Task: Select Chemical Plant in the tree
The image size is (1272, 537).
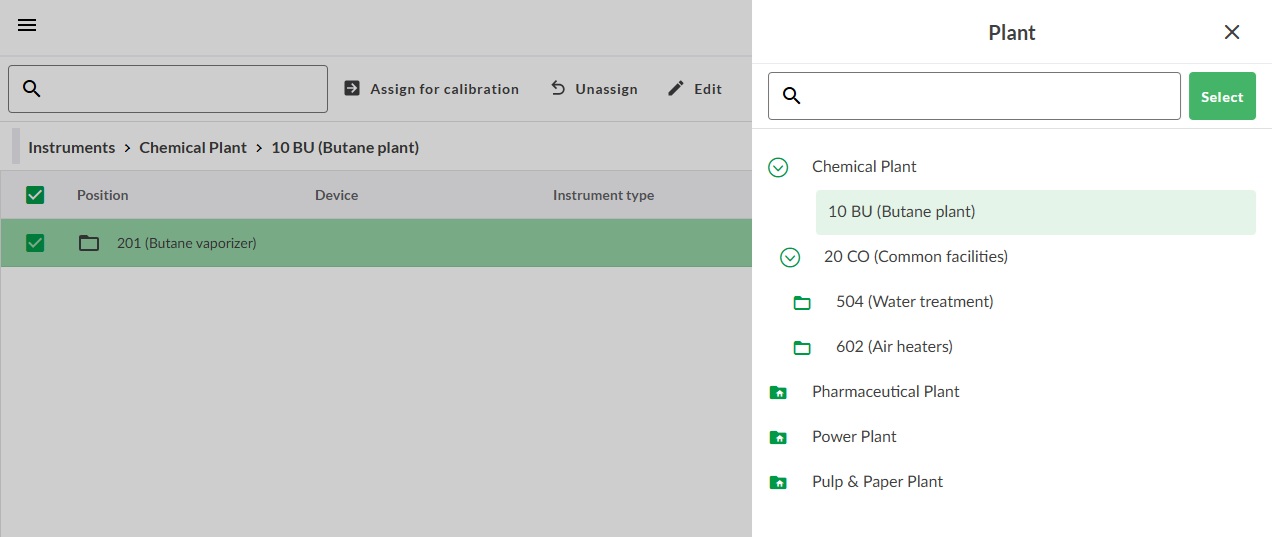Action: (x=864, y=167)
